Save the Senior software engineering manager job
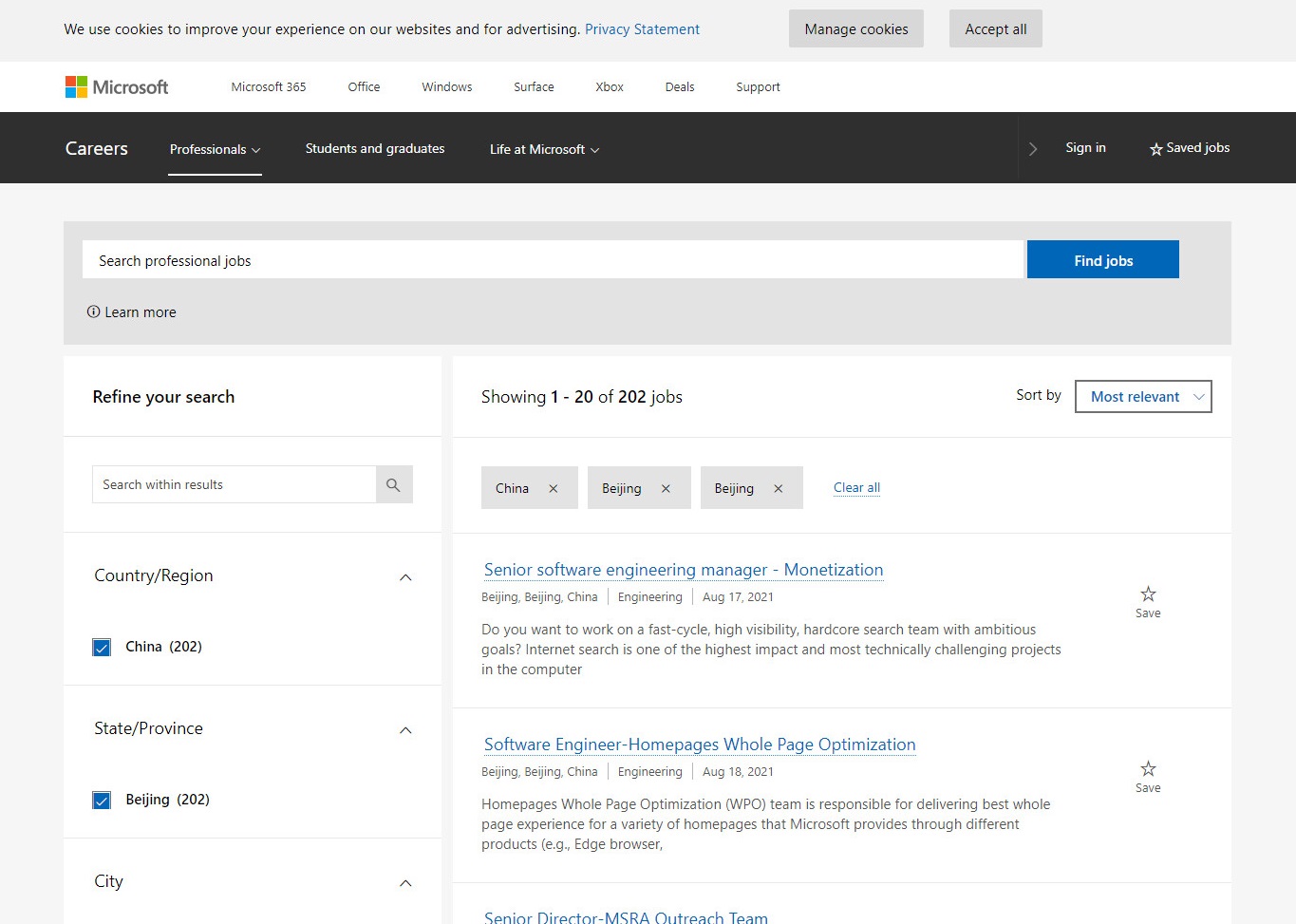This screenshot has height=924, width=1296. pyautogui.click(x=1148, y=595)
